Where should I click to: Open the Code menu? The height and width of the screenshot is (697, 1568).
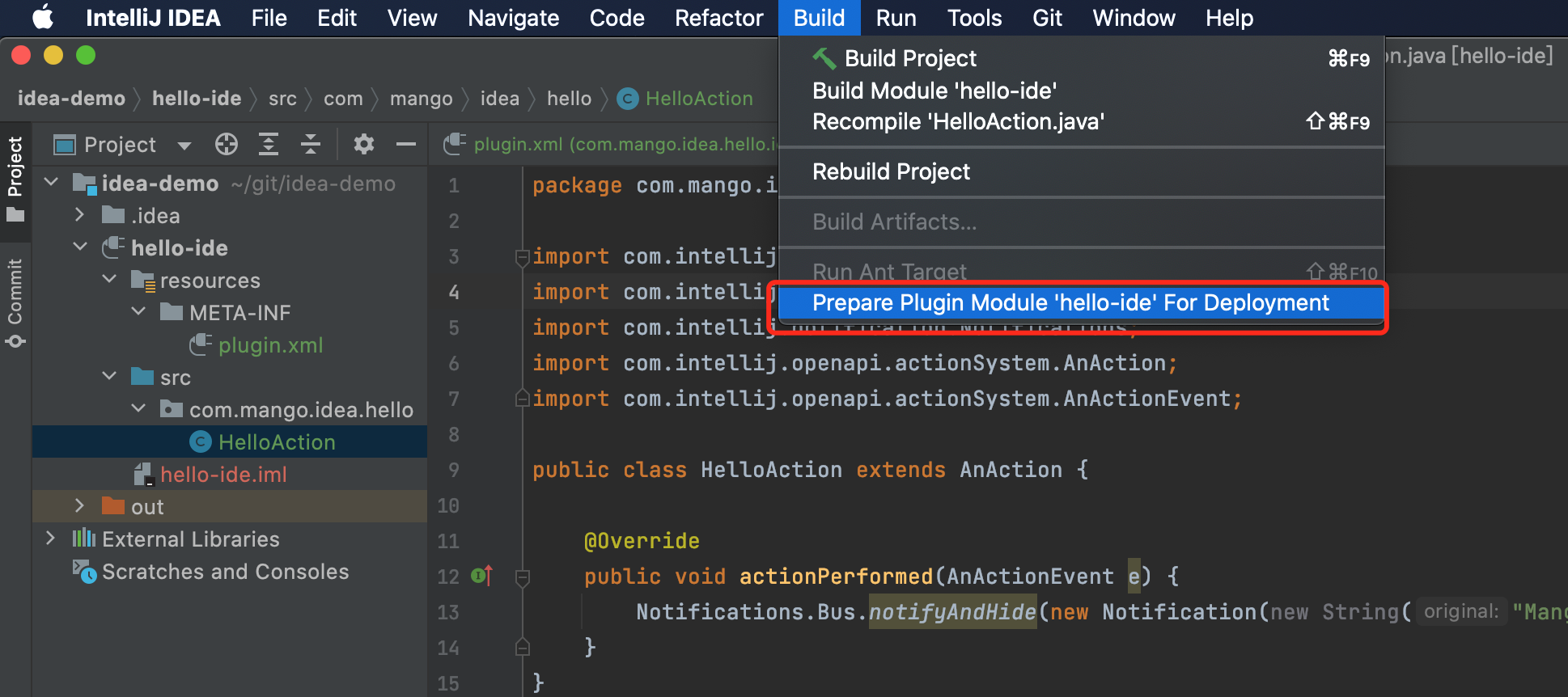coord(617,18)
